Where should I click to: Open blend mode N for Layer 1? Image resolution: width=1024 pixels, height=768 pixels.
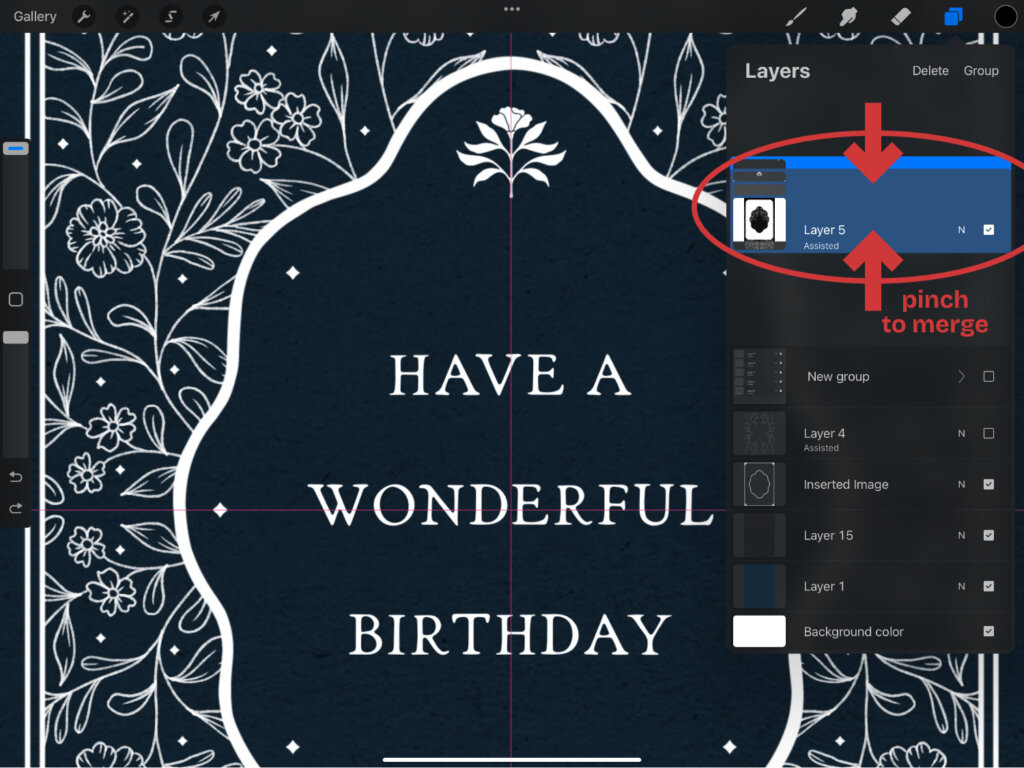(961, 586)
